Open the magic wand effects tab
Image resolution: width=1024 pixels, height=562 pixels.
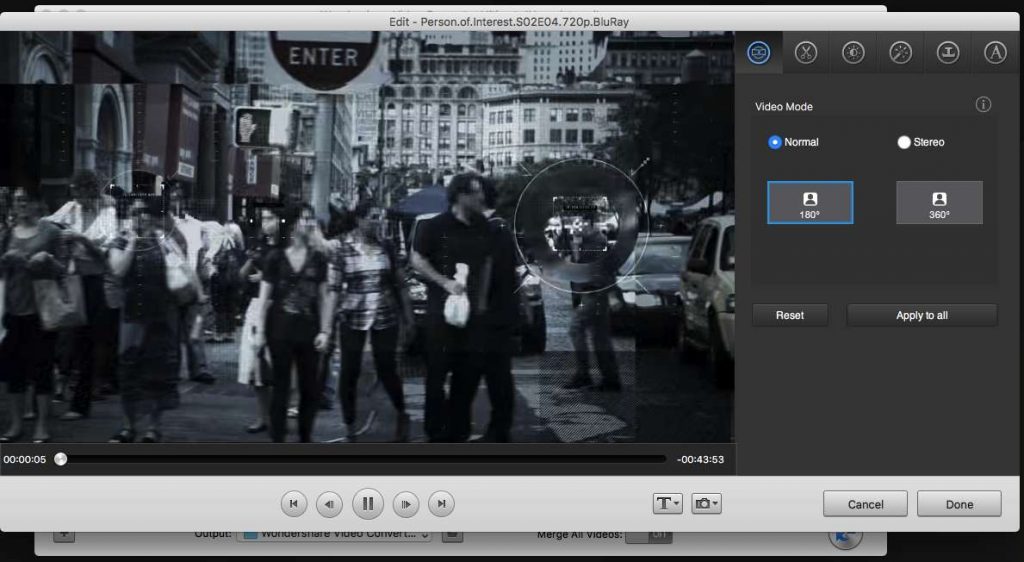coord(900,53)
